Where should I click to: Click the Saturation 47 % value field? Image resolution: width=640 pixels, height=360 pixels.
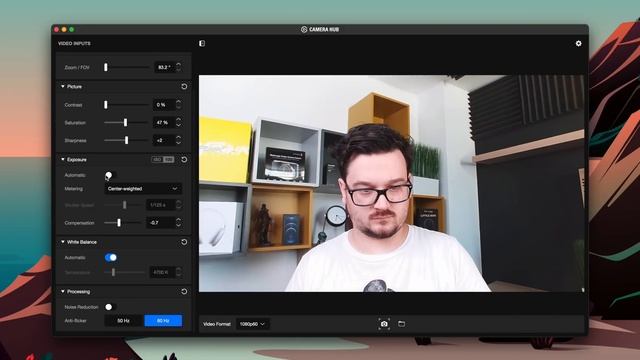point(164,122)
